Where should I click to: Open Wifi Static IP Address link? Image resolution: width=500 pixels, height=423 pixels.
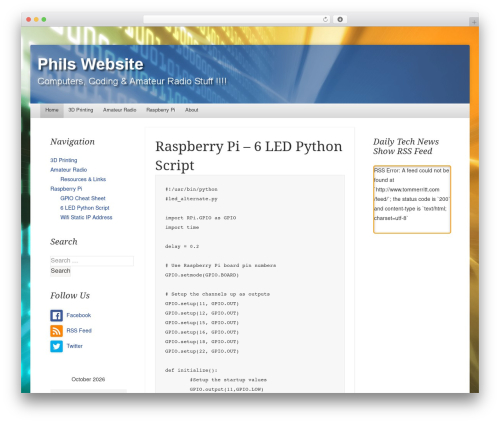click(x=86, y=217)
